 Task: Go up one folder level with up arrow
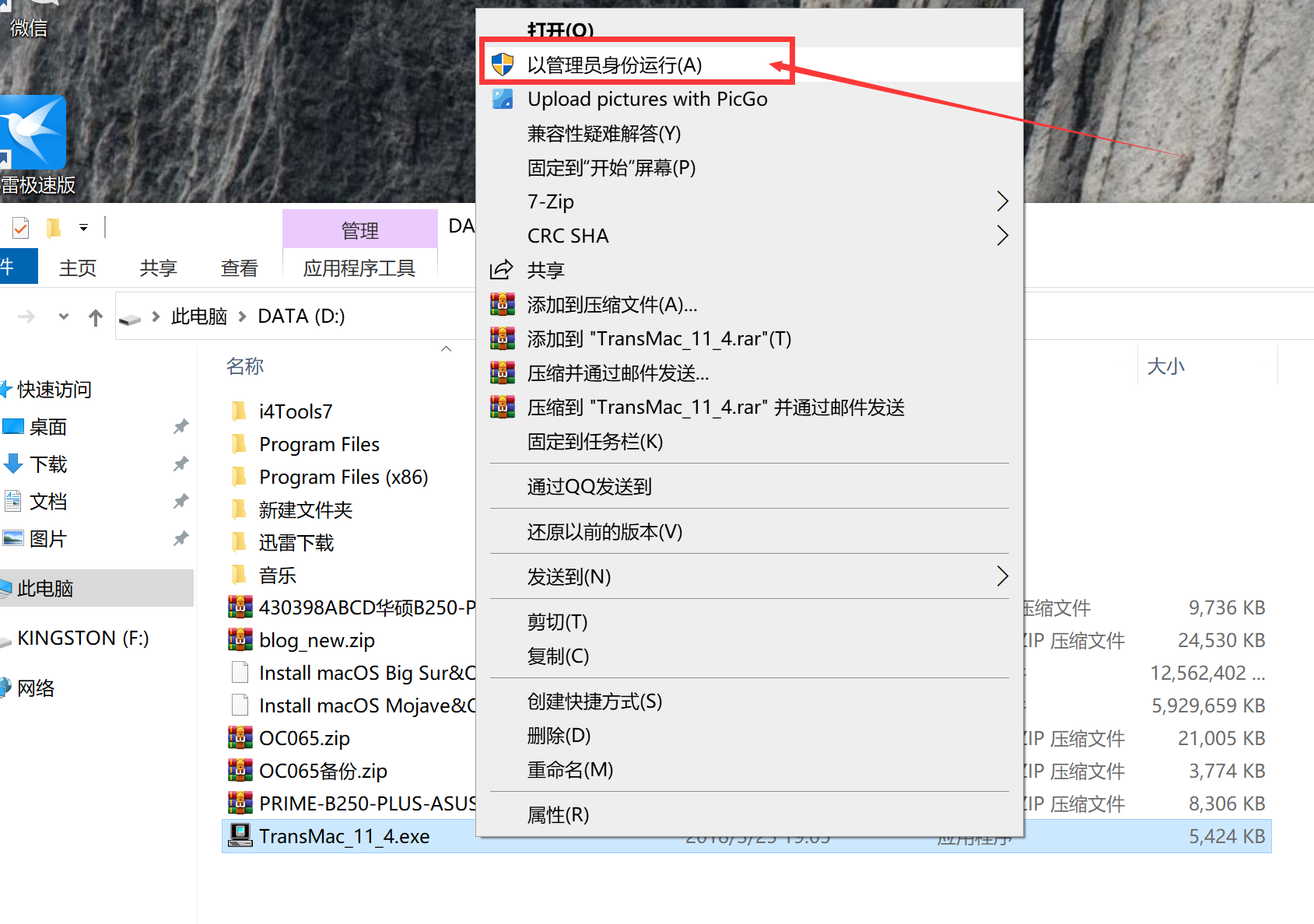click(x=96, y=317)
